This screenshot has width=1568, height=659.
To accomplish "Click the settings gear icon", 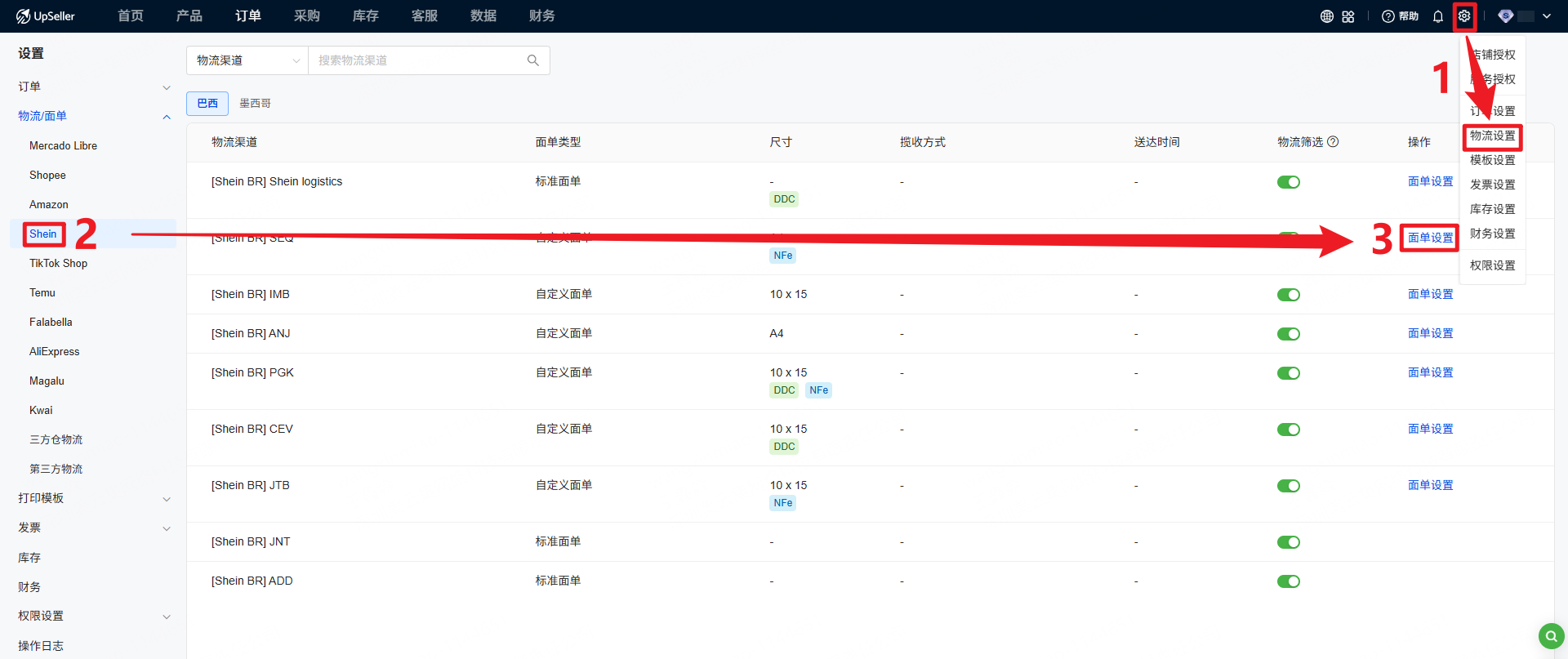I will [x=1464, y=16].
